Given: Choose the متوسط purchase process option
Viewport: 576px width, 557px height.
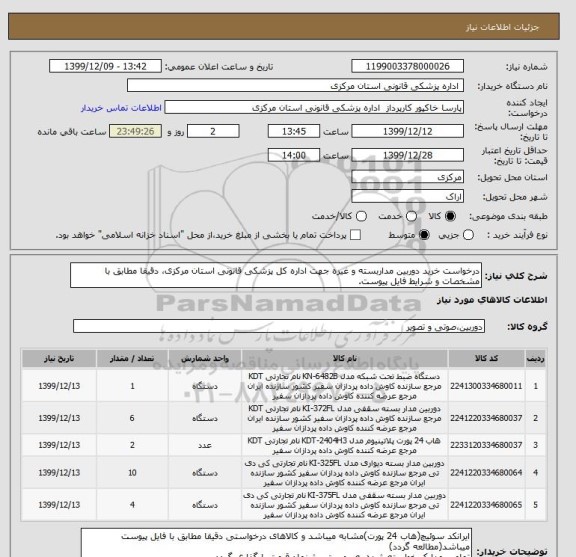Looking at the screenshot, I should click(x=424, y=235).
